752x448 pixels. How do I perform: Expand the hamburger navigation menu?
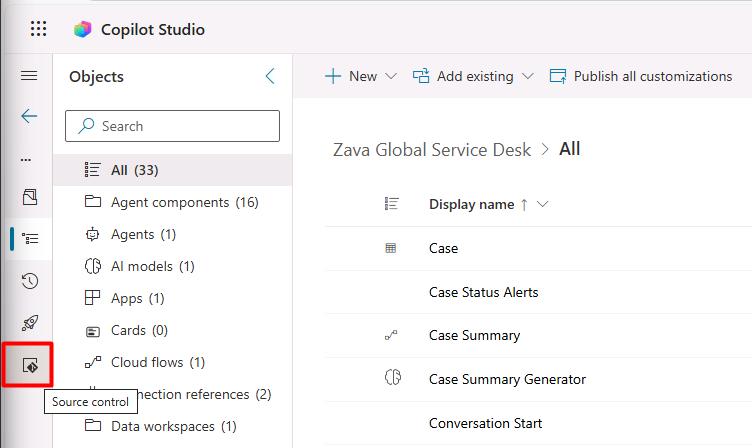(29, 75)
